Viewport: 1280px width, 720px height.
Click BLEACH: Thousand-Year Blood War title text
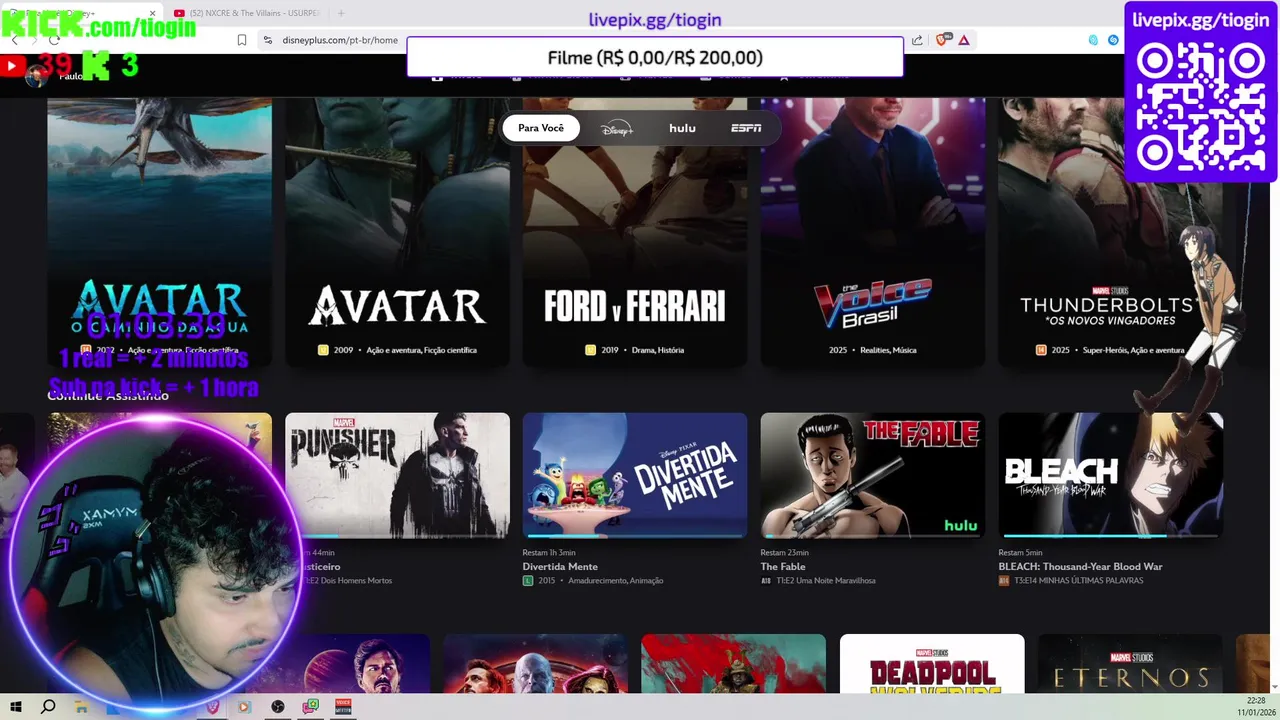tap(1080, 567)
